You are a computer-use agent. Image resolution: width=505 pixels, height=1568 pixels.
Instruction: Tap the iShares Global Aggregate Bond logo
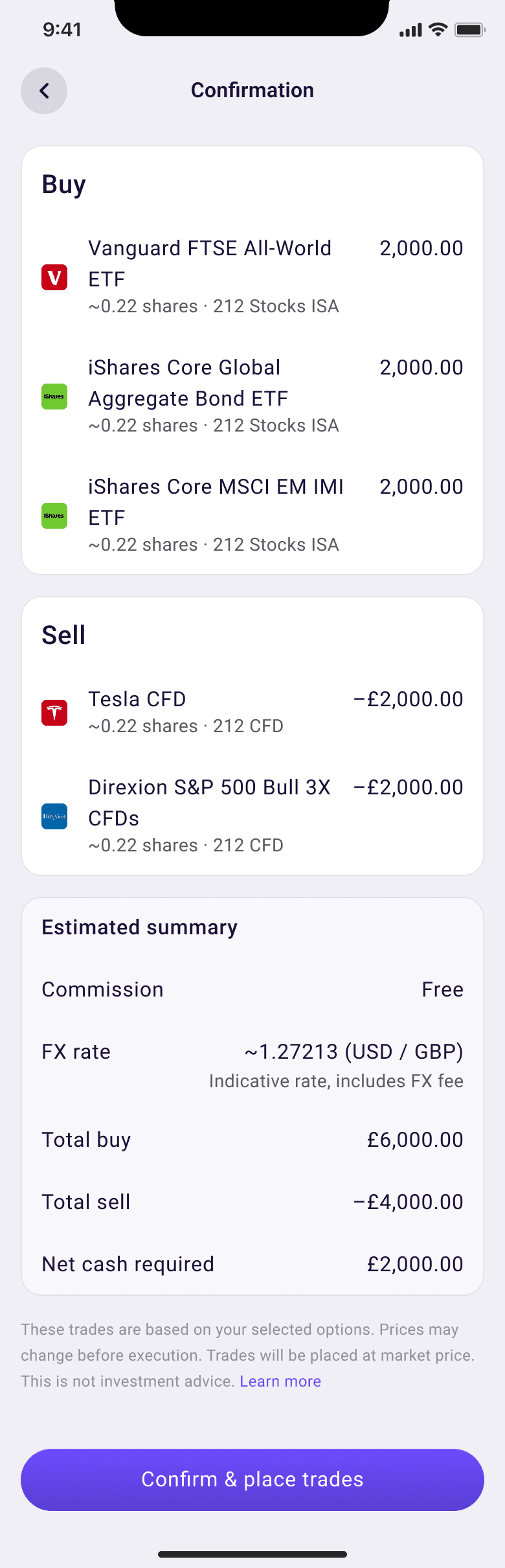click(54, 397)
